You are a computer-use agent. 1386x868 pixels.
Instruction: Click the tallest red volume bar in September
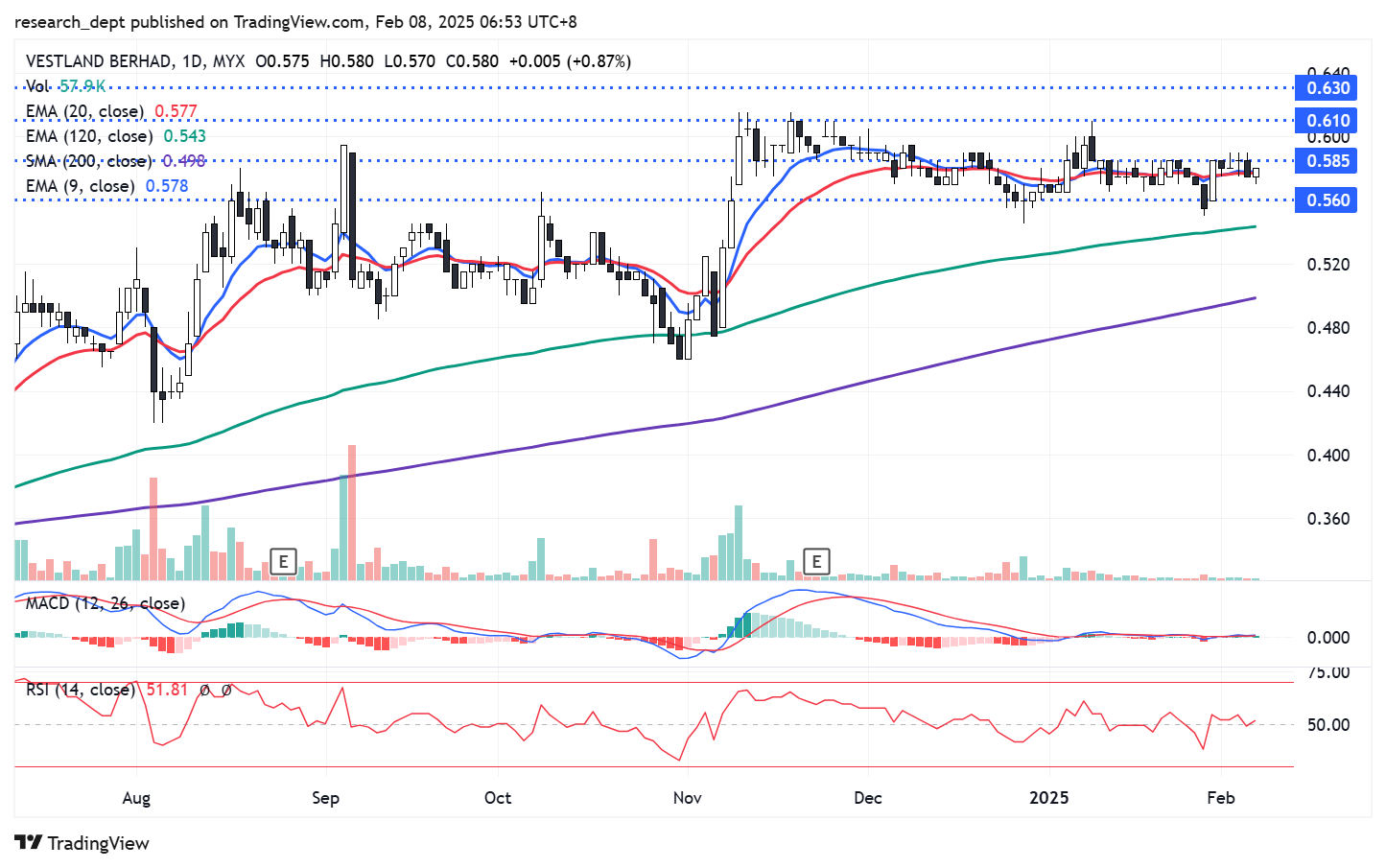coord(352,513)
